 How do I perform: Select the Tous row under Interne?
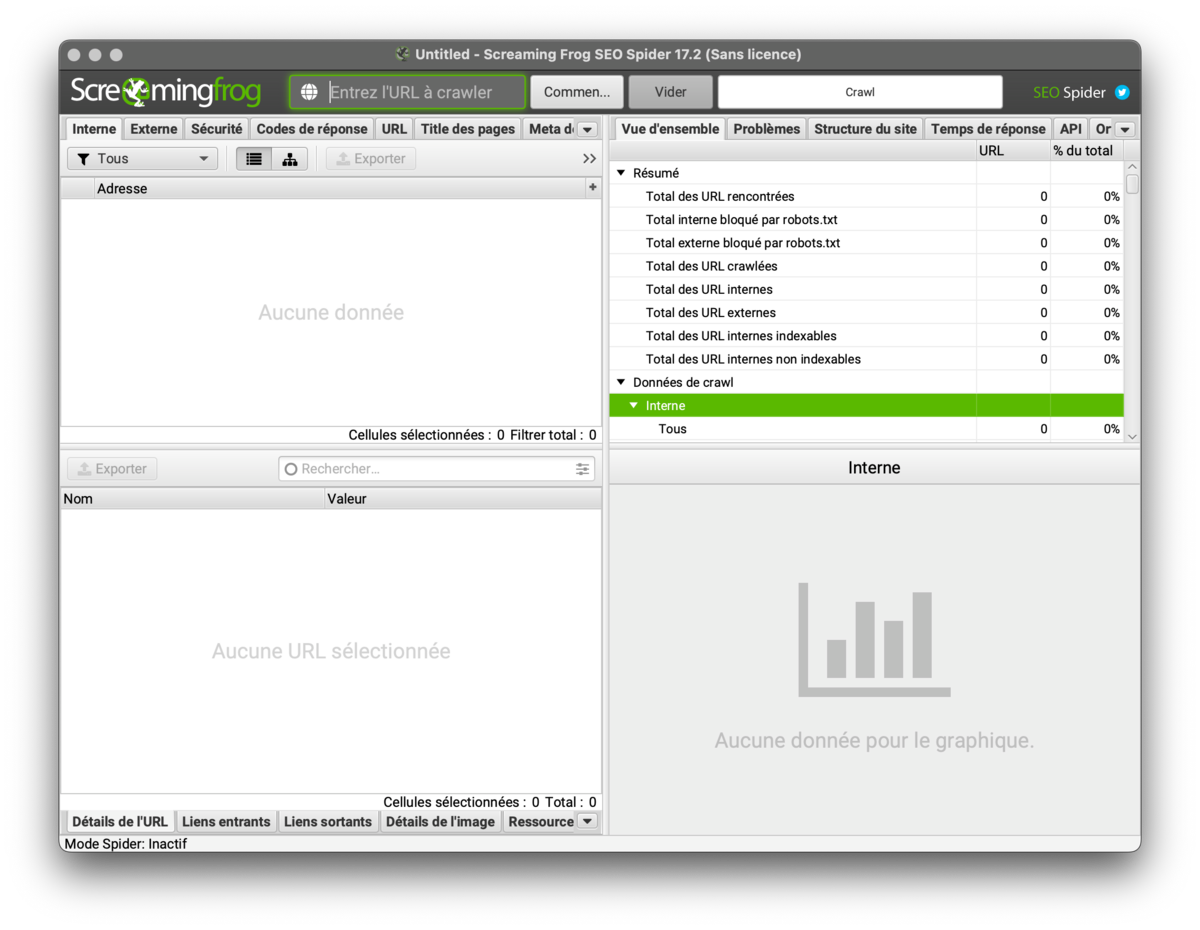866,429
